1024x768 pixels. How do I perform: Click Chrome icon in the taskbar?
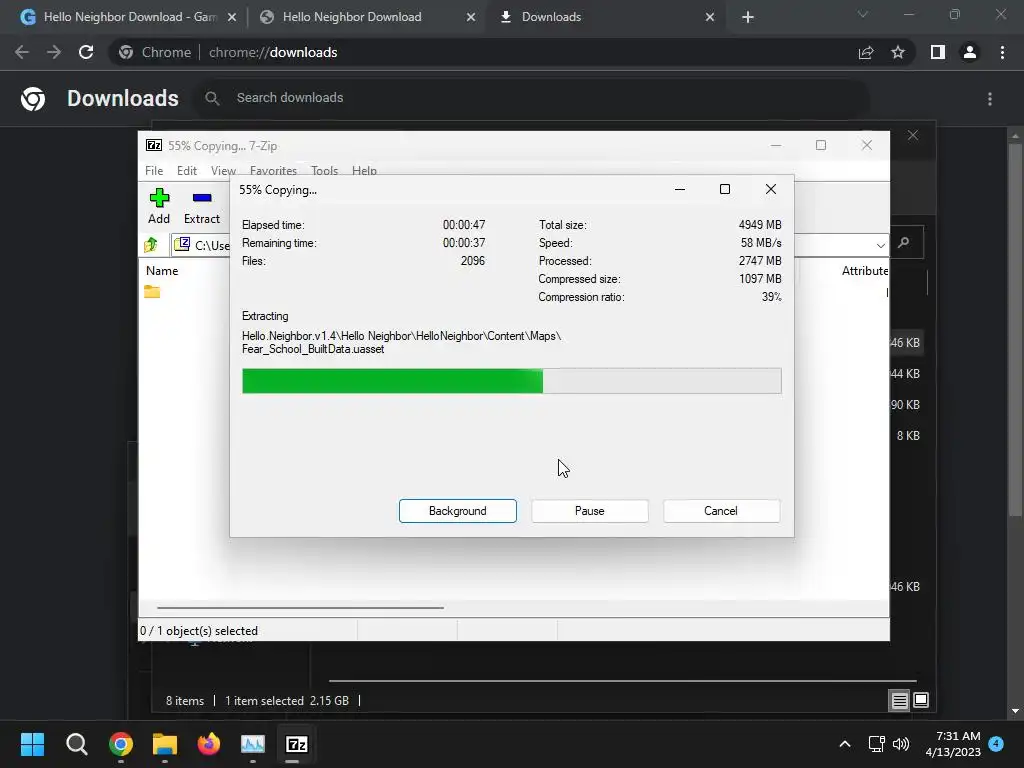pos(121,744)
